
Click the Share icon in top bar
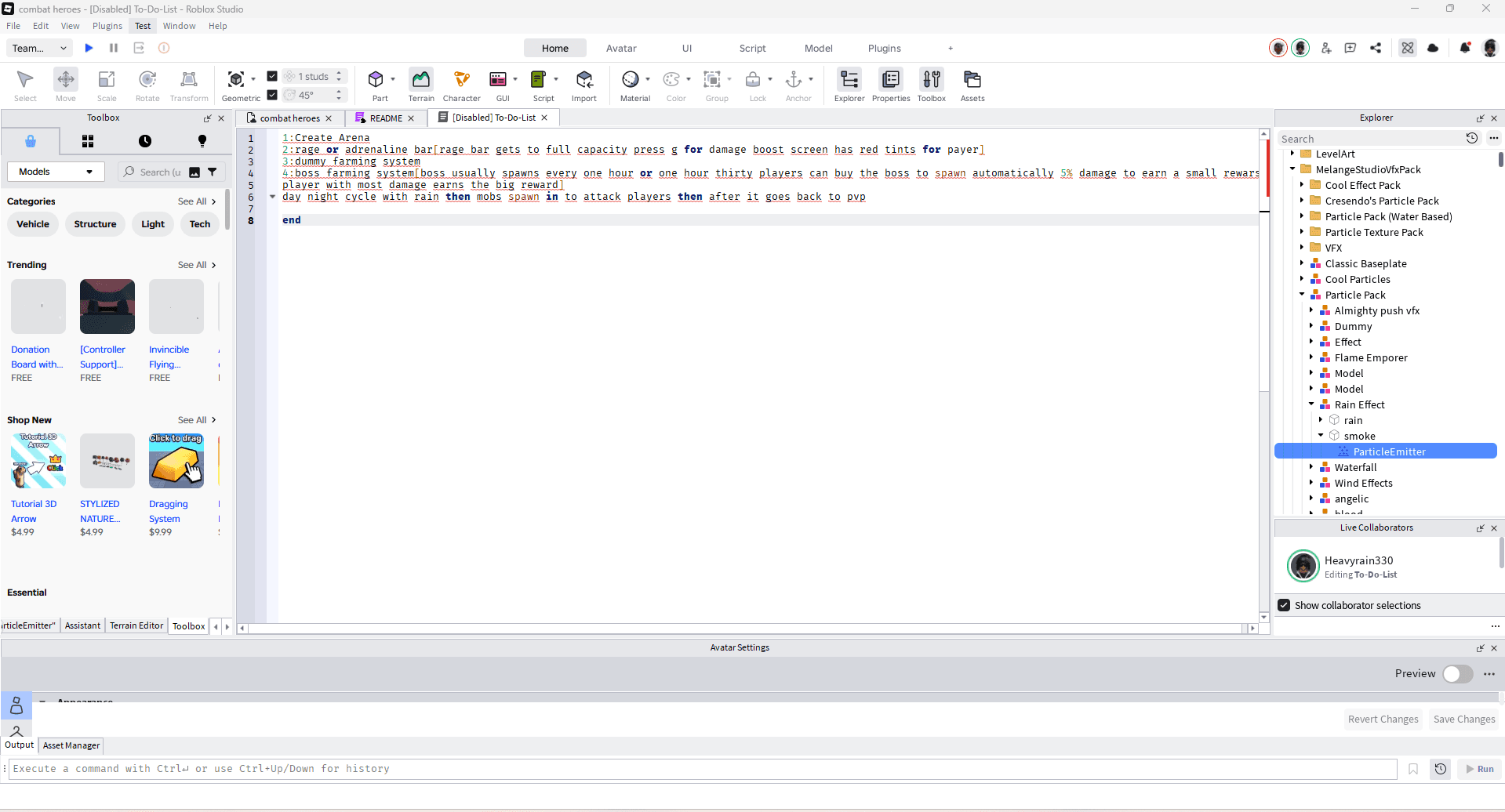[1376, 48]
